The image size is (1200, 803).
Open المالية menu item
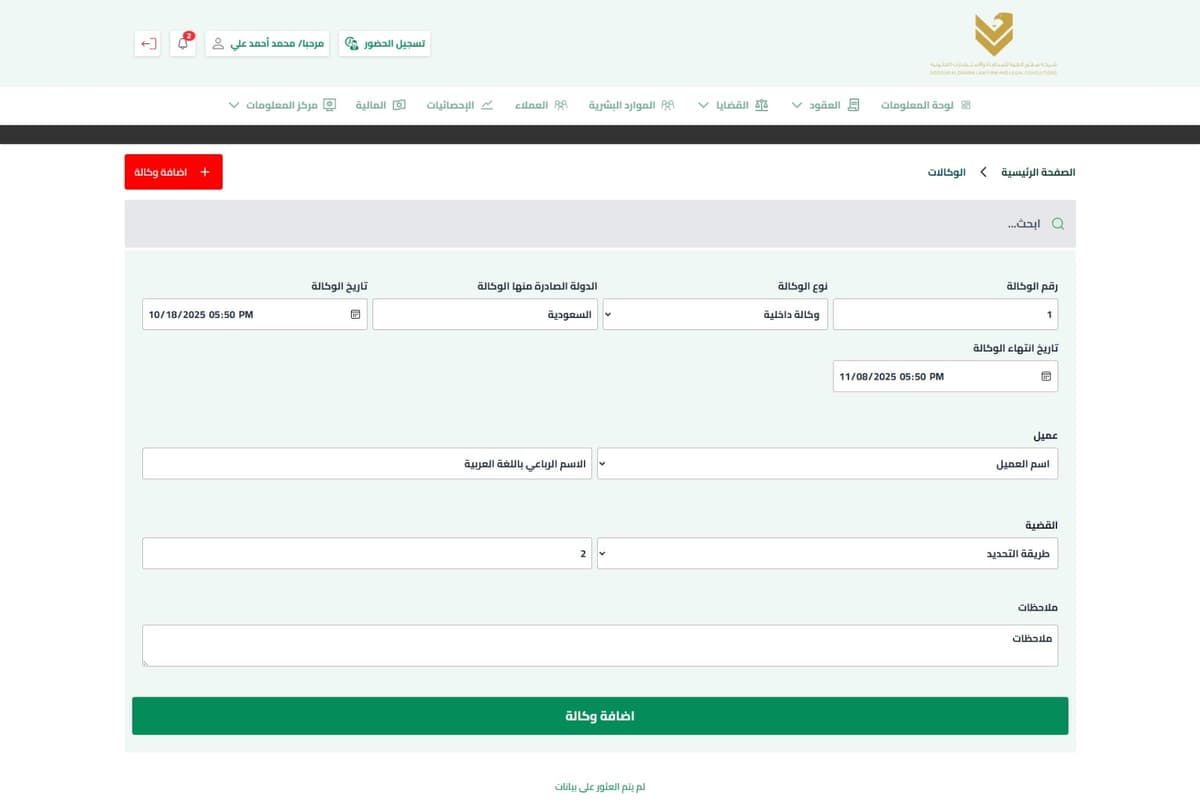tap(381, 105)
